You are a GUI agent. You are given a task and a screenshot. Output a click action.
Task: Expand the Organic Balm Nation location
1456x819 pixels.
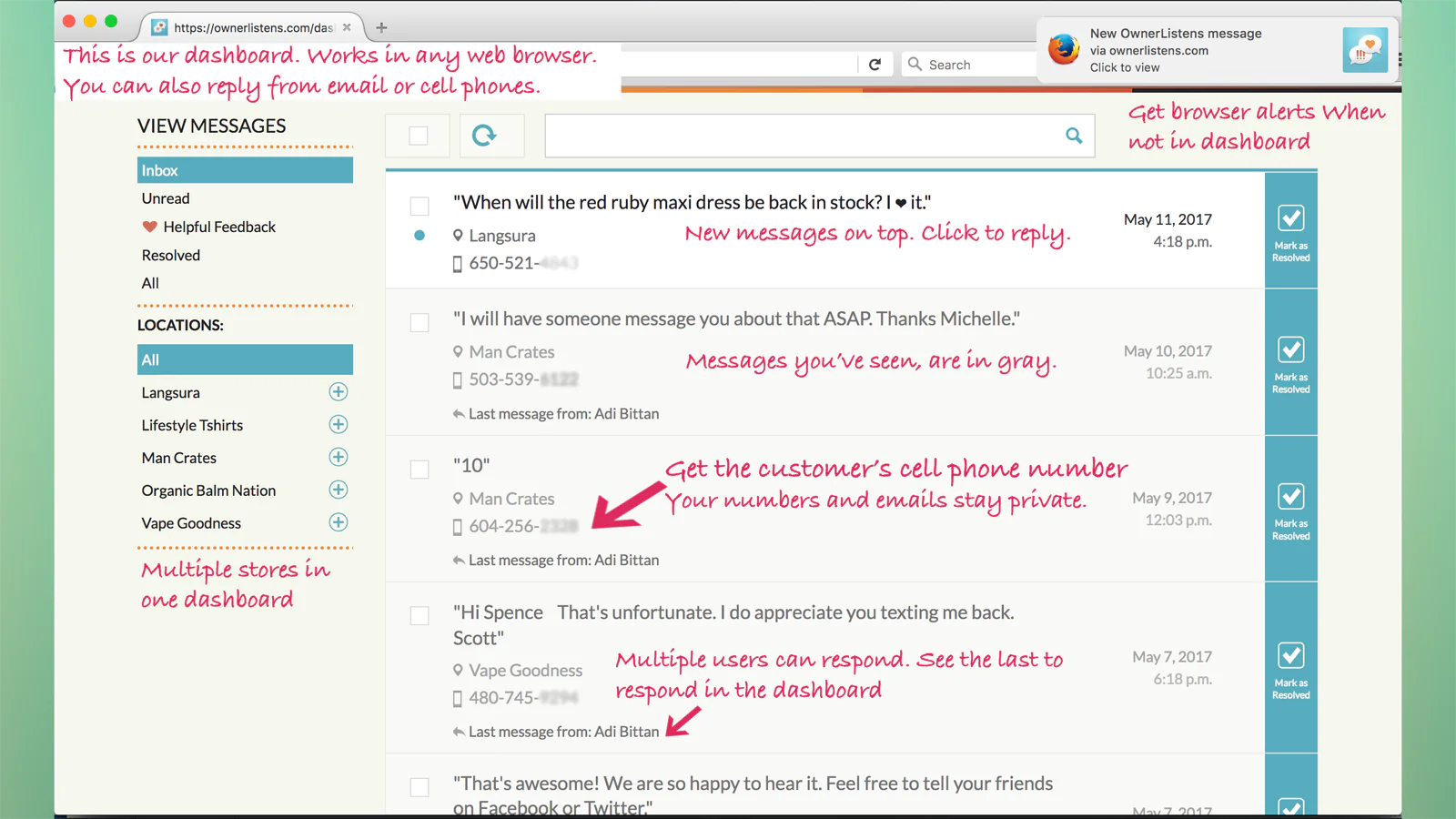coord(339,490)
